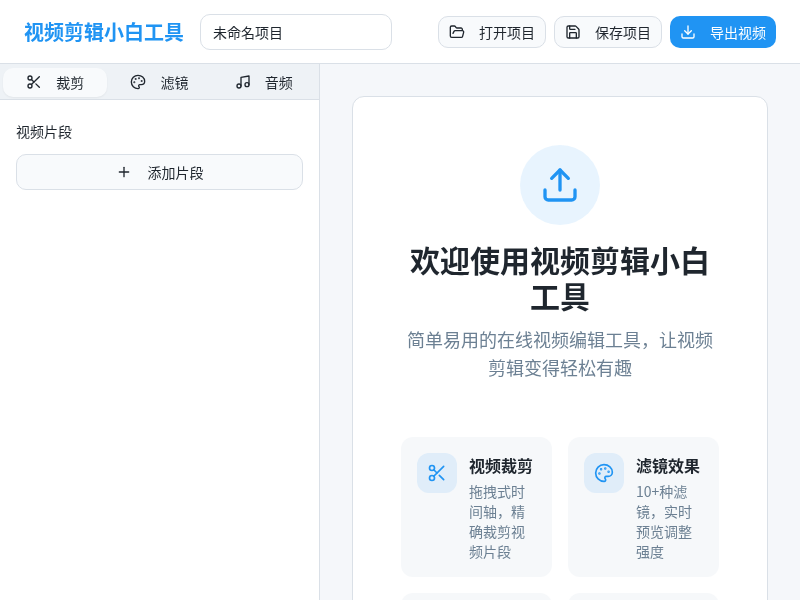Click the plus icon inside 添加片段

[x=124, y=172]
